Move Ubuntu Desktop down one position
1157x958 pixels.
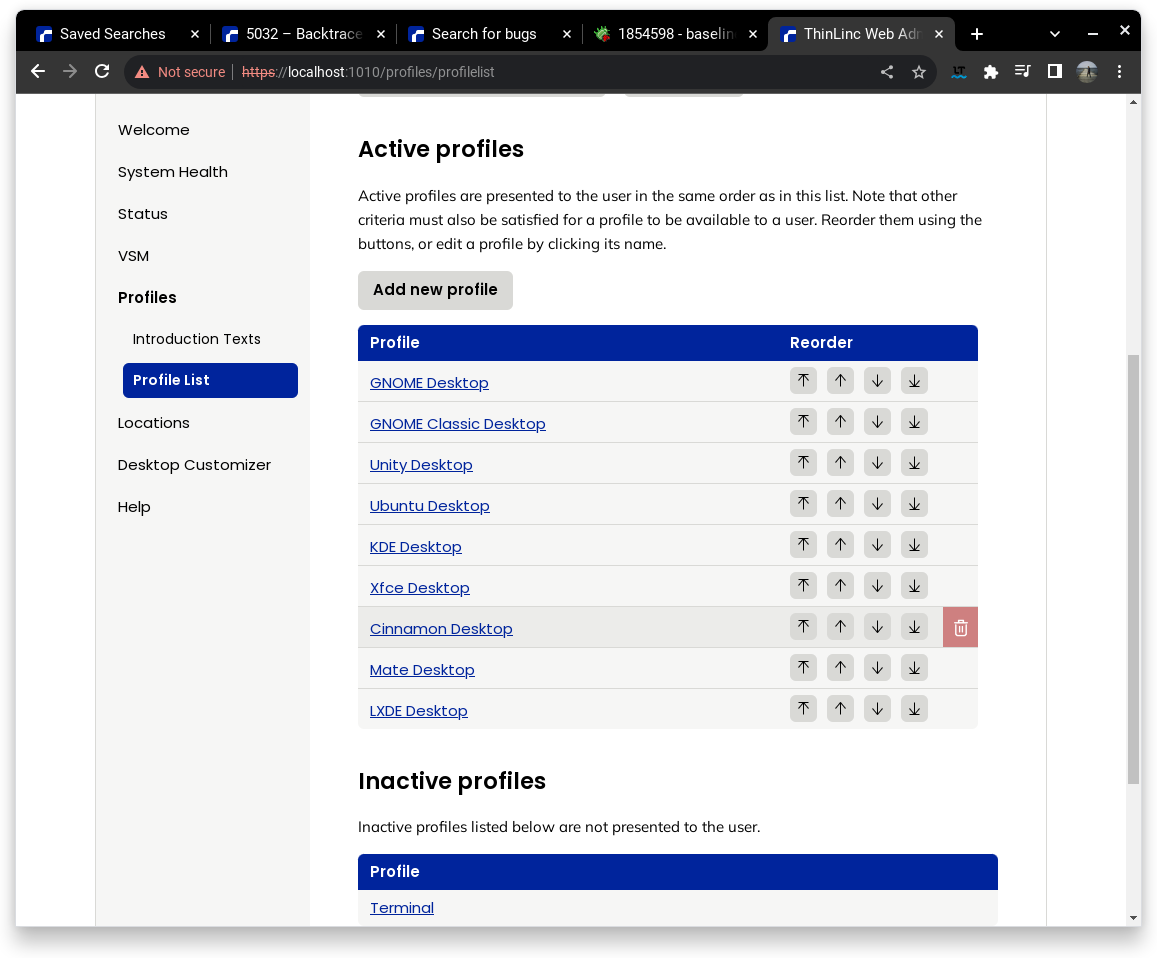[877, 503]
